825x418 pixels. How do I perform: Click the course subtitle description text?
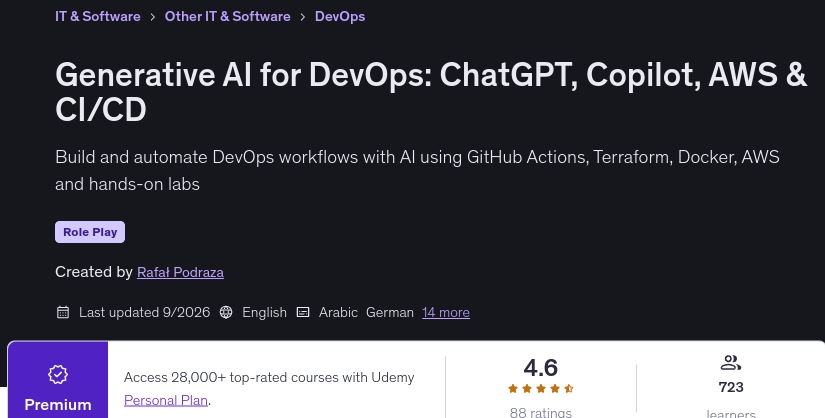[417, 171]
